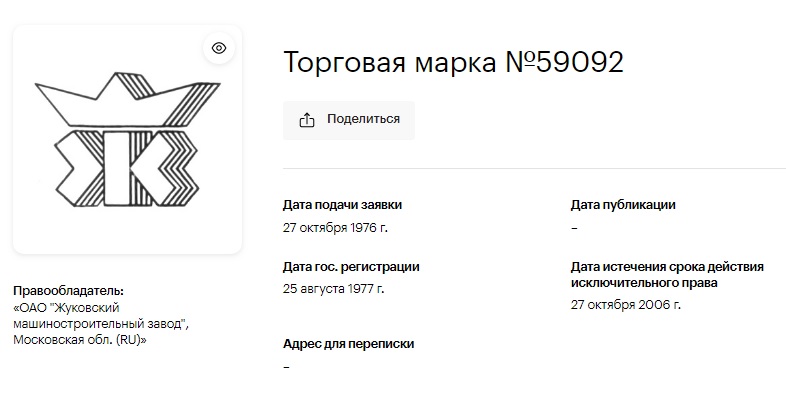
Task: Click the heading Торговая марка №59092
Action: click(453, 62)
